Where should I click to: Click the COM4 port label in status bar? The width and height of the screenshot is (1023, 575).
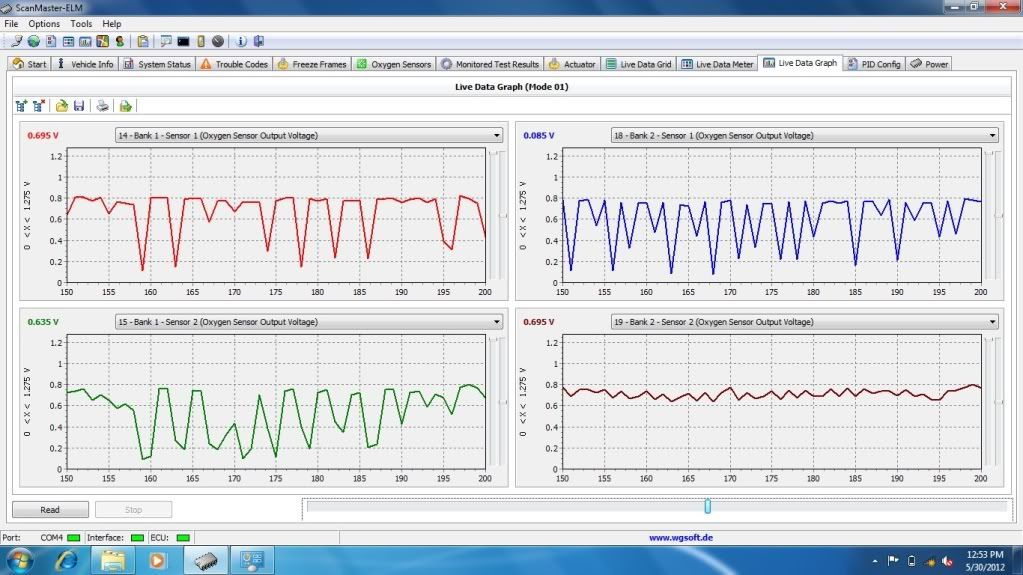[x=52, y=538]
